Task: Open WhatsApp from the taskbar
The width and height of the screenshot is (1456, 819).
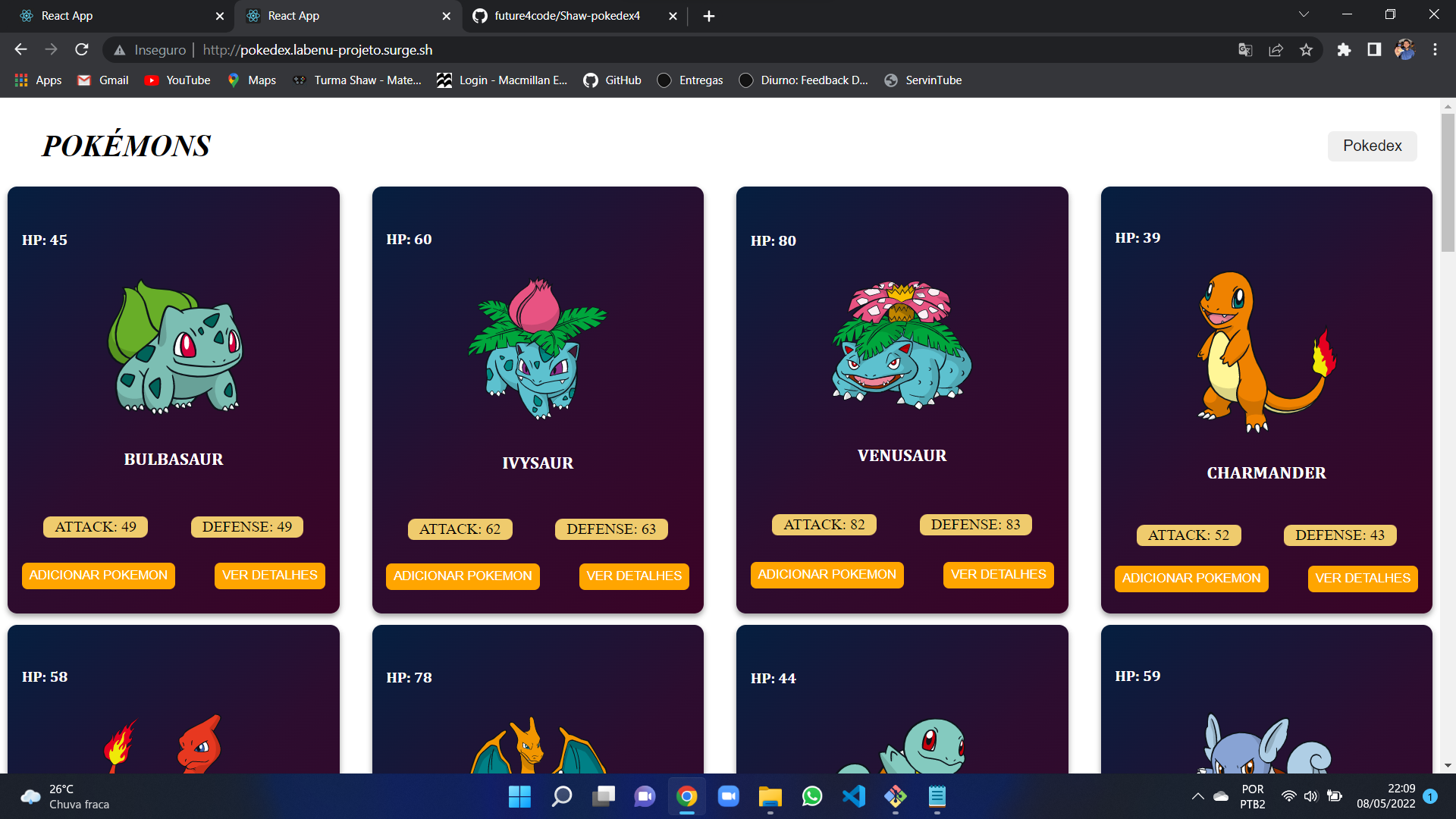Action: click(x=811, y=797)
